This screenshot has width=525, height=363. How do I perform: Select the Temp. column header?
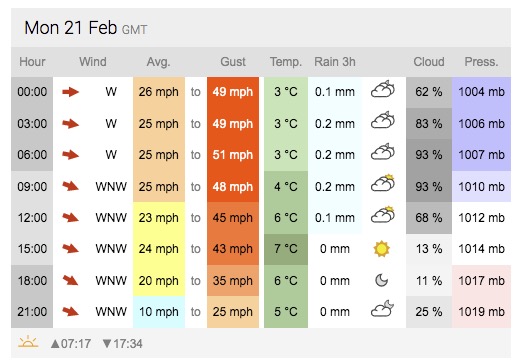tap(286, 62)
